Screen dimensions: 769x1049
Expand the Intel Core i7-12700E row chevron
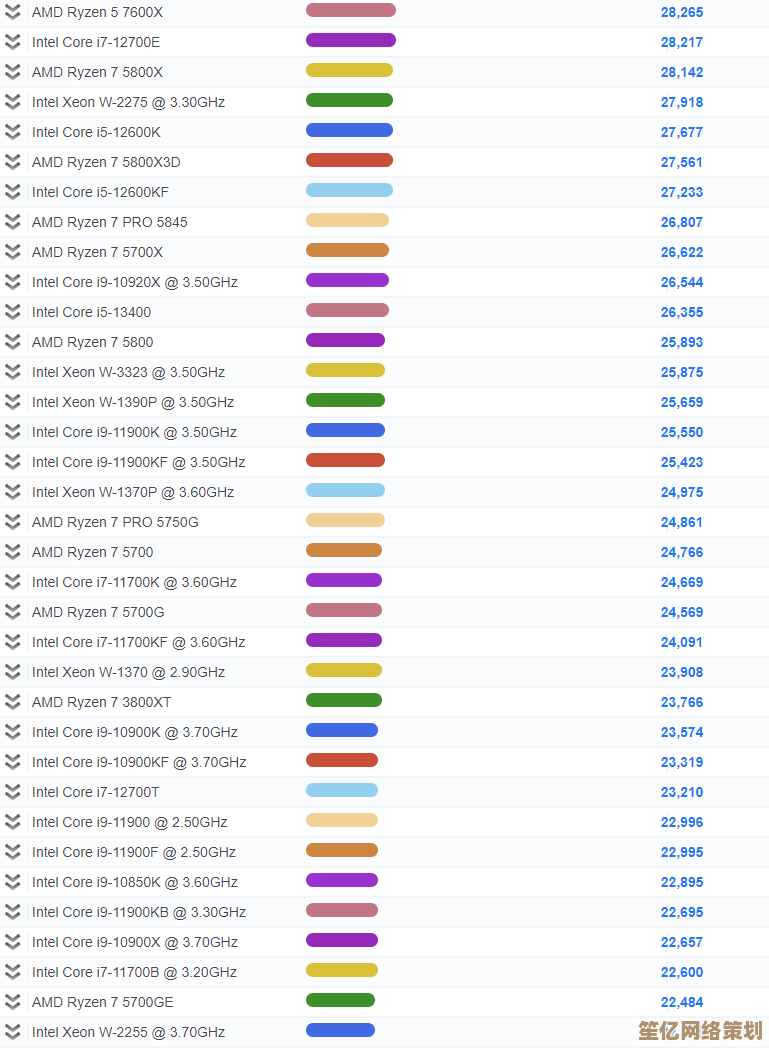pos(12,42)
